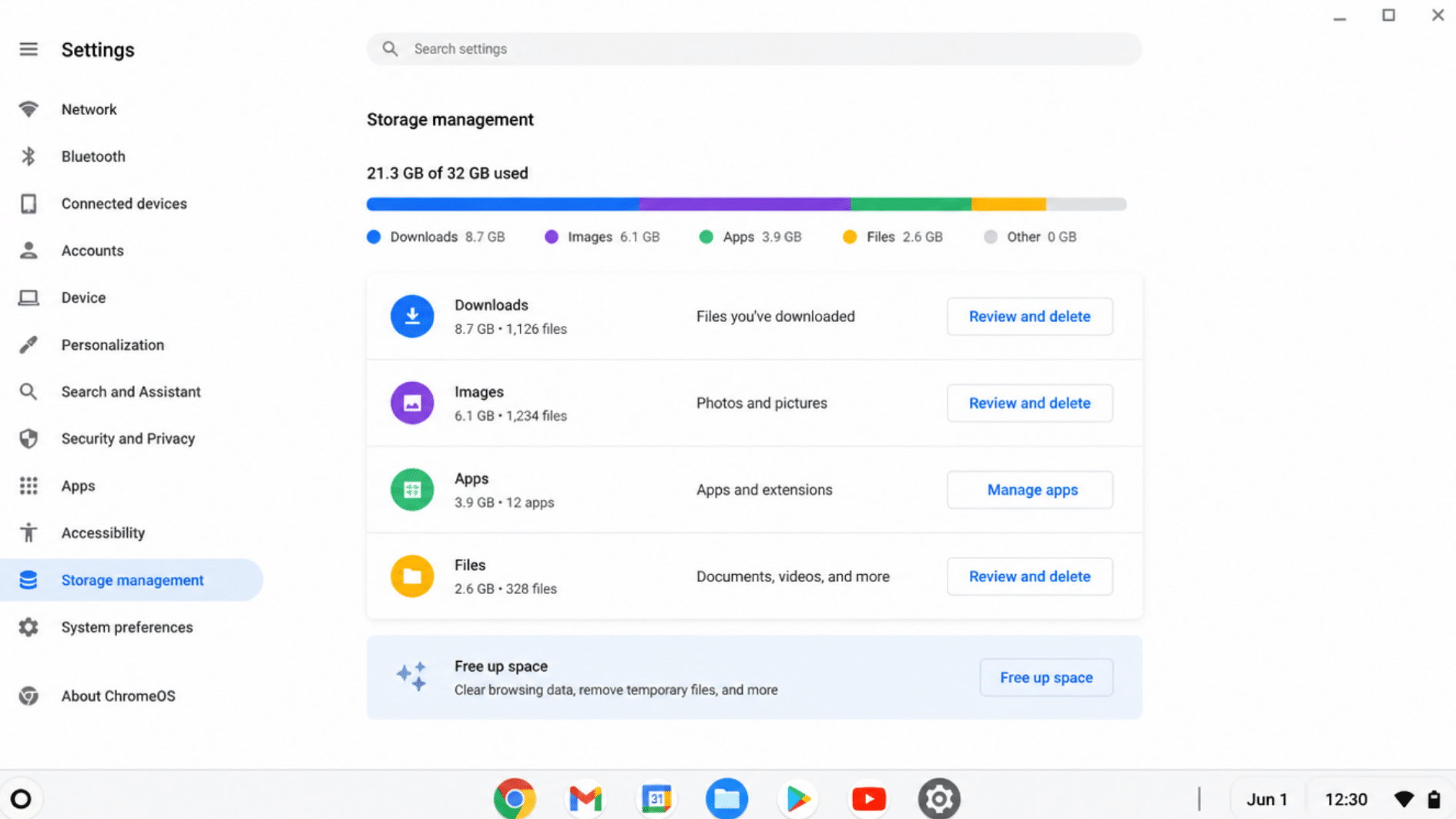The image size is (1456, 819).
Task: Click the Storage management database icon
Action: pos(29,580)
